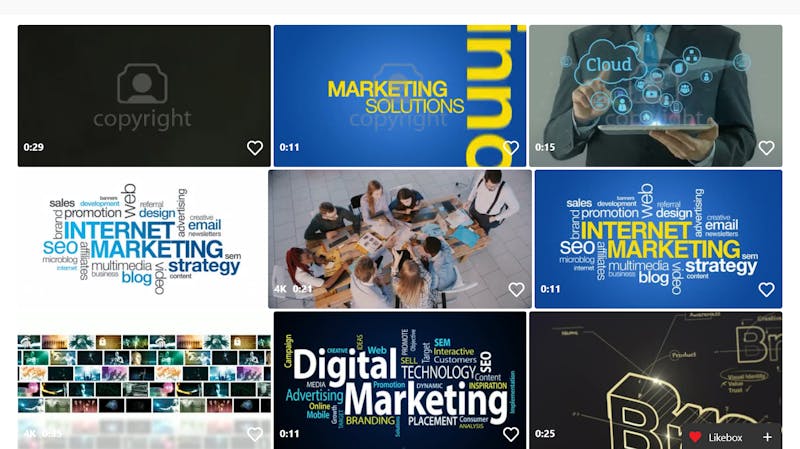Open the Marketing Solutions blue video

tap(399, 96)
